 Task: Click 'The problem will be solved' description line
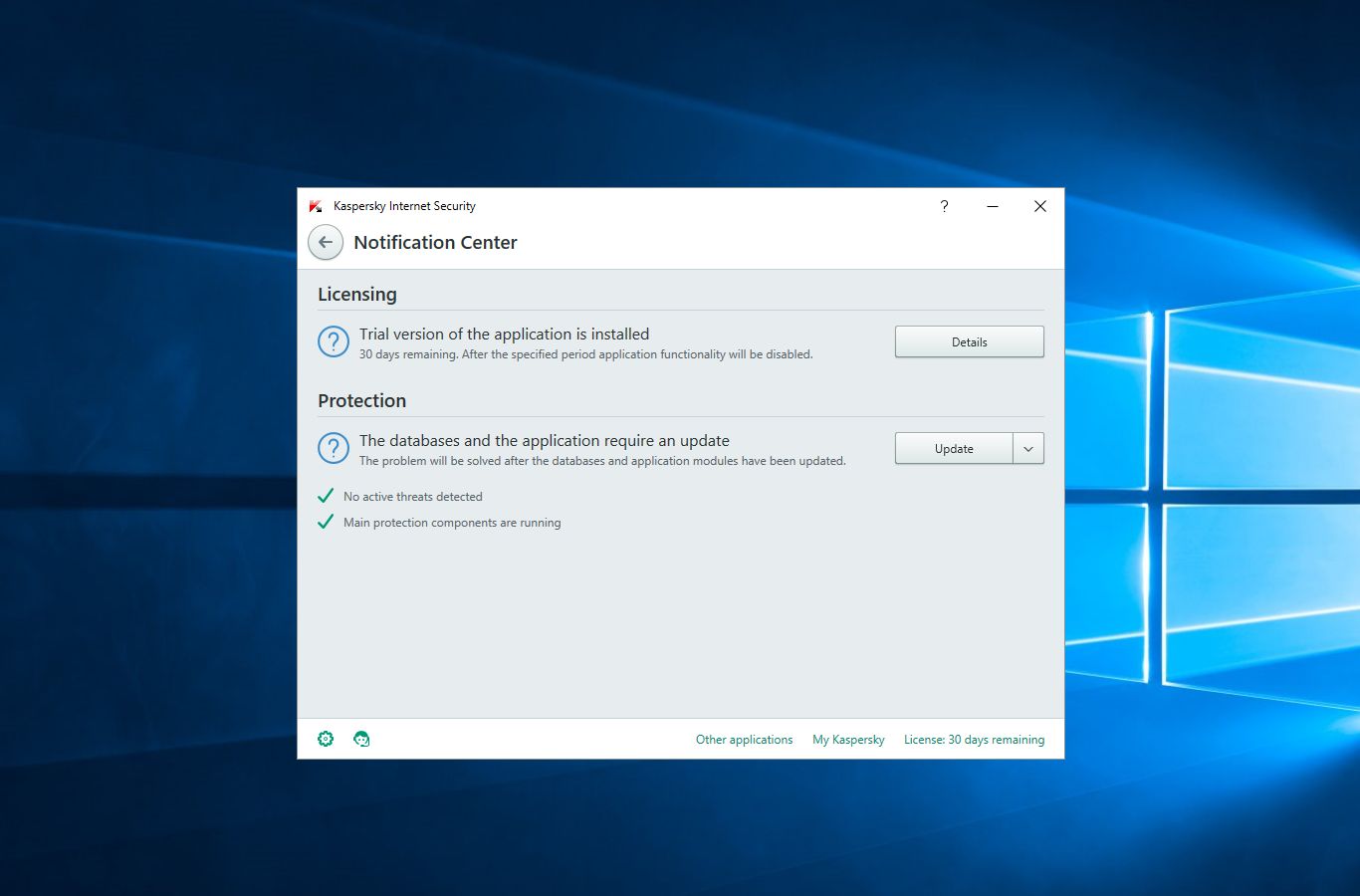602,461
